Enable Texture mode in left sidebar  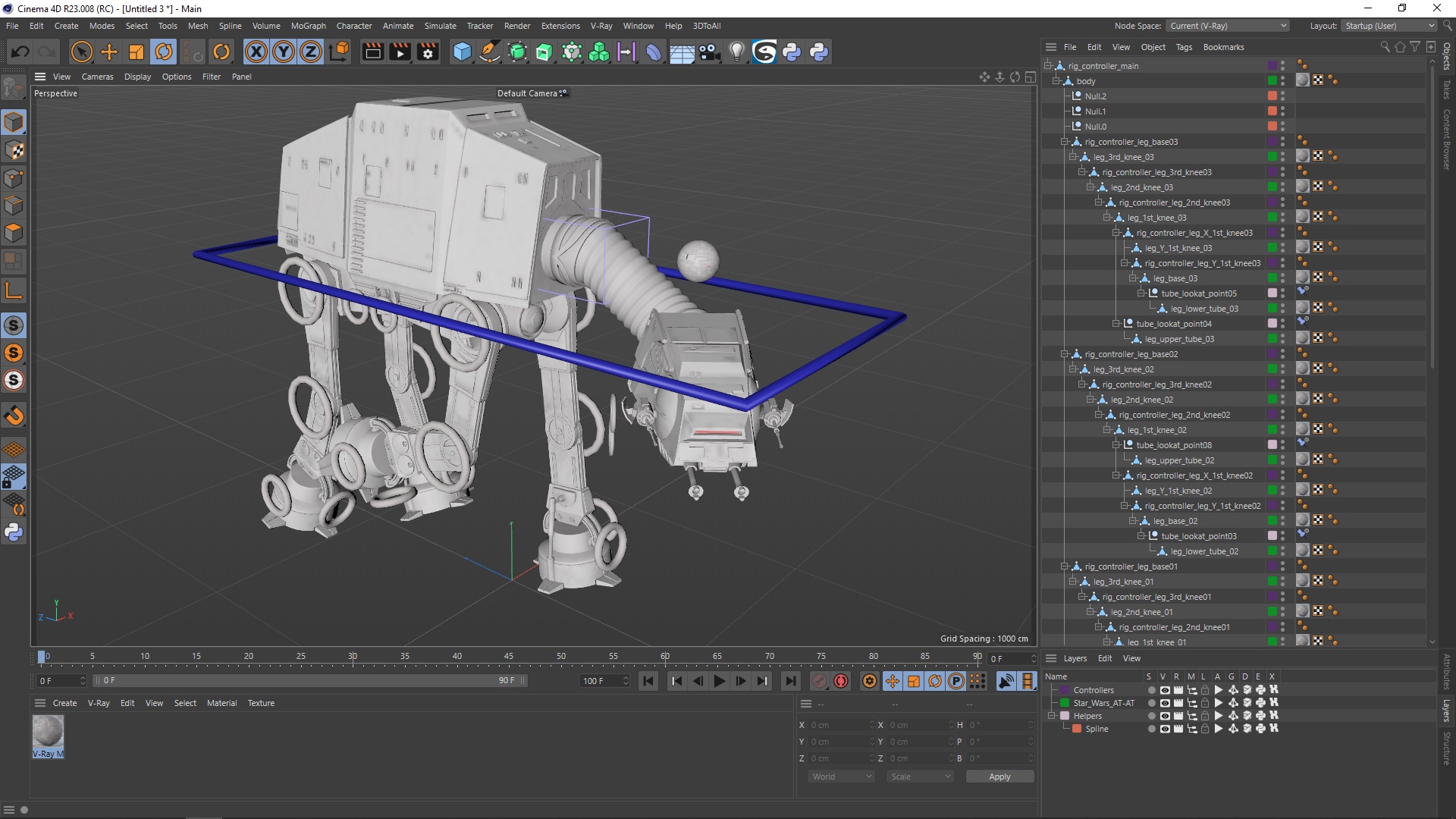(x=14, y=150)
